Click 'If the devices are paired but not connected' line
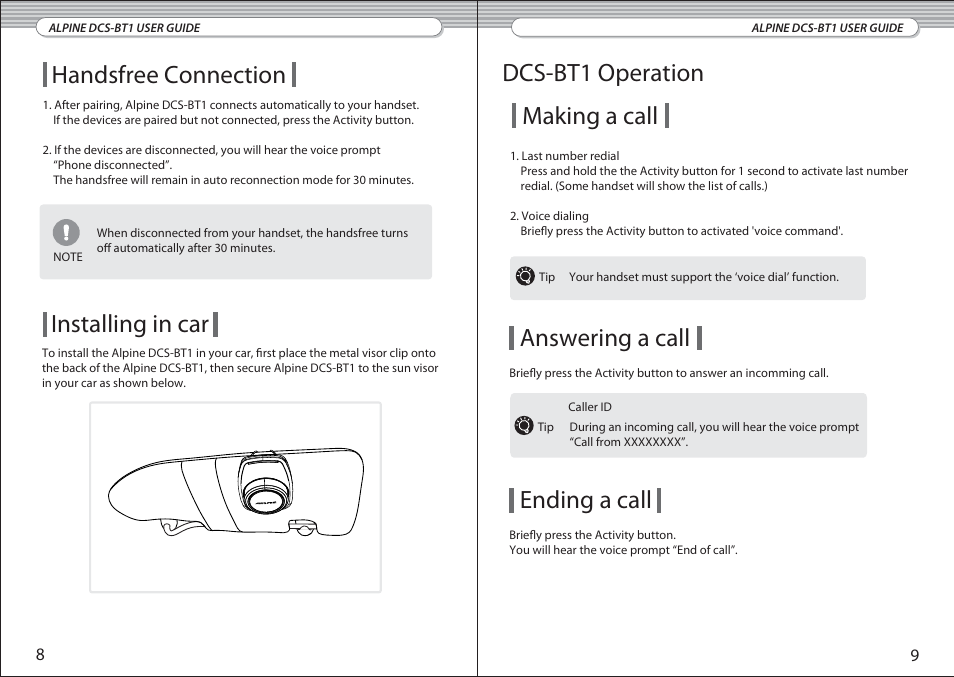The width and height of the screenshot is (954, 677). pyautogui.click(x=234, y=120)
